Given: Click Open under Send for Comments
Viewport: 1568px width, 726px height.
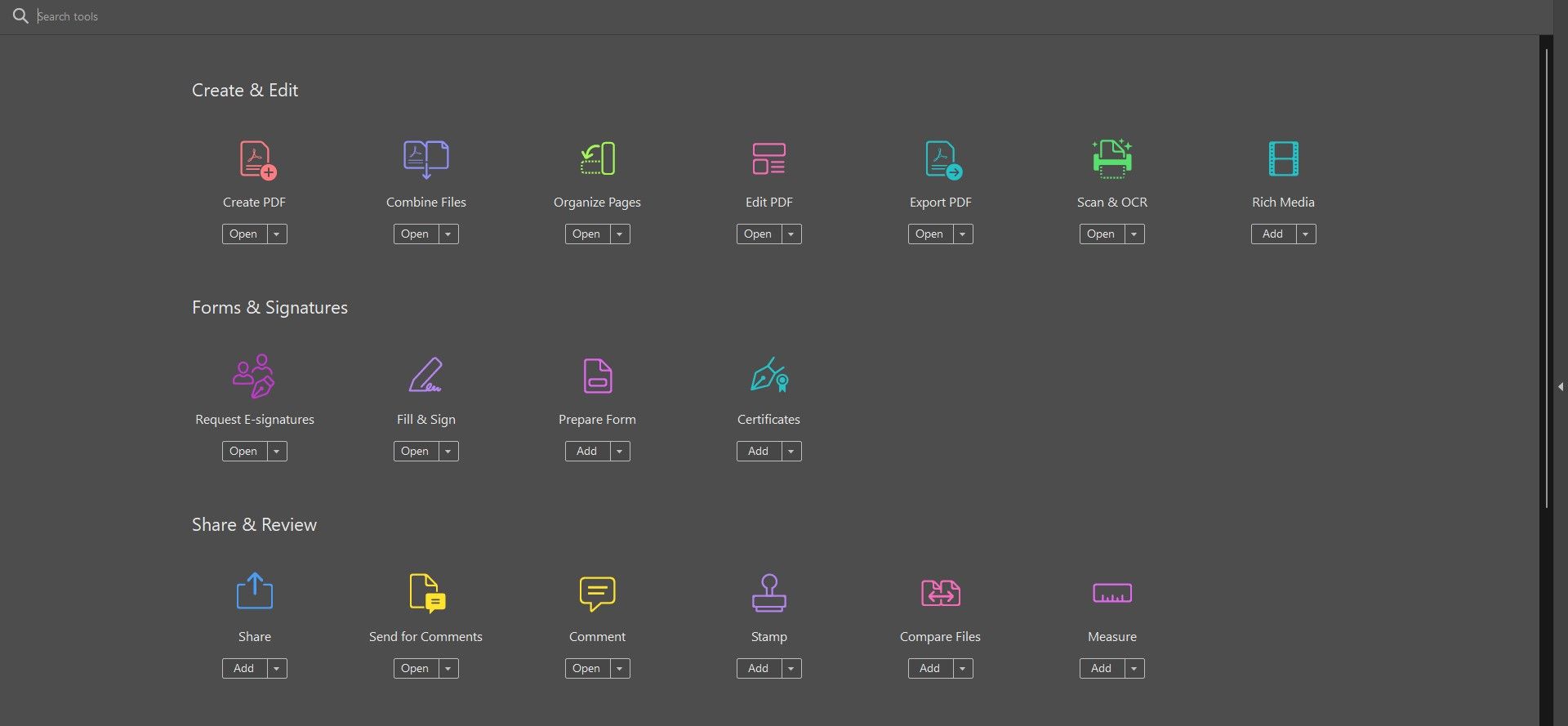Looking at the screenshot, I should (416, 669).
